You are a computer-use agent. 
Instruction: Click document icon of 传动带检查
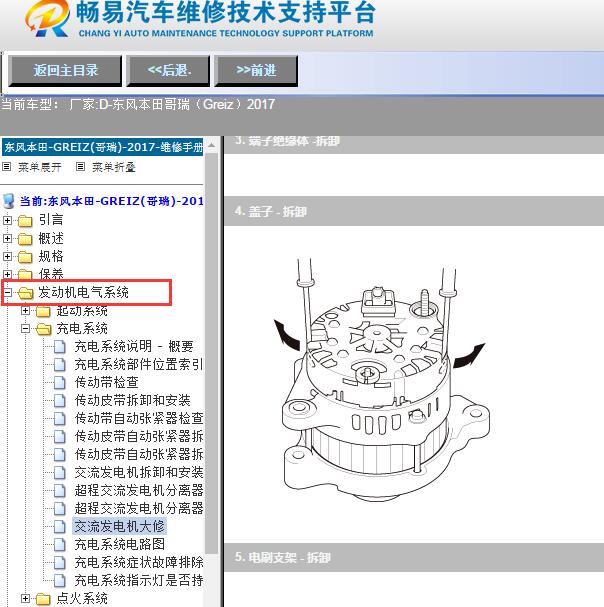coord(60,382)
